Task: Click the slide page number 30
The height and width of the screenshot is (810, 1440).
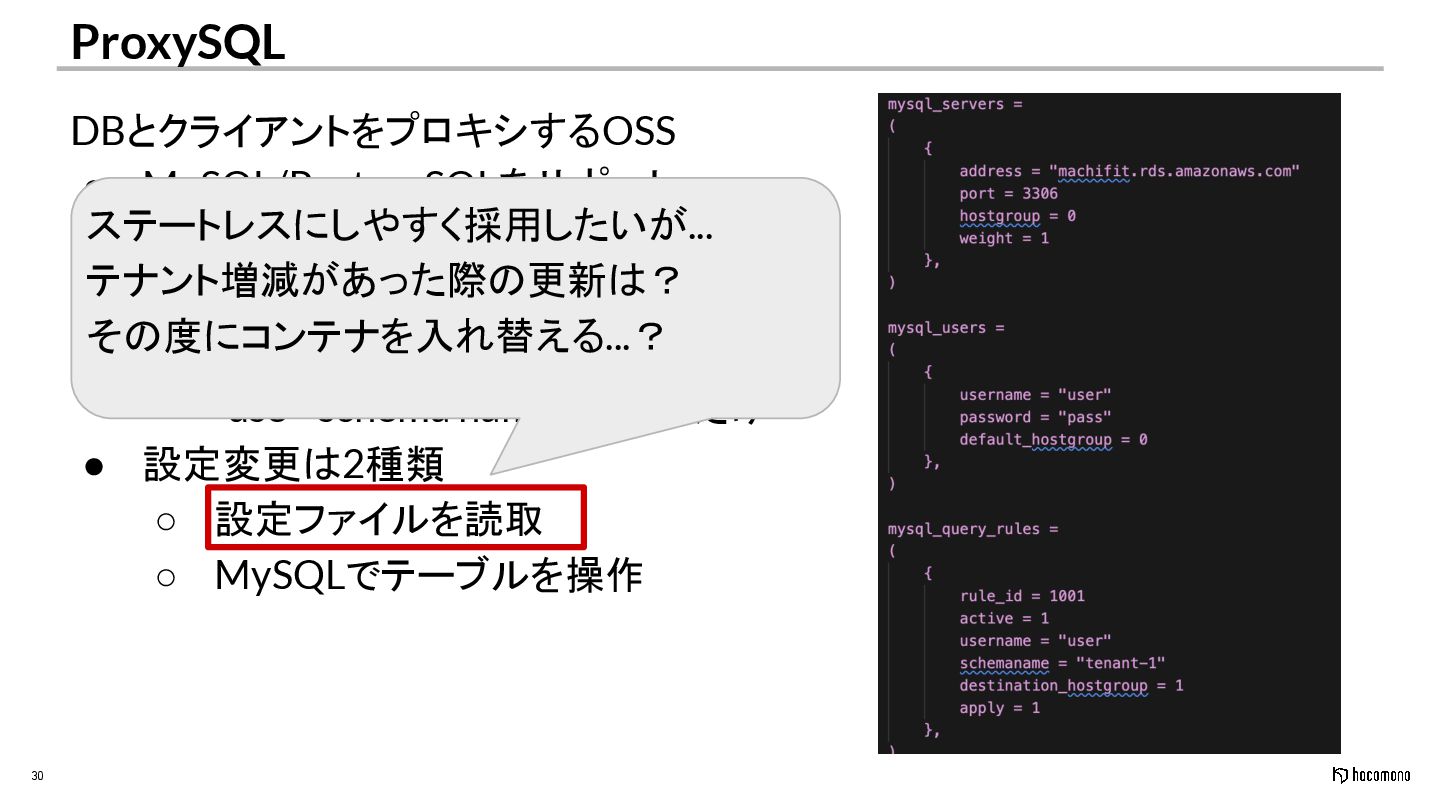Action: [38, 777]
